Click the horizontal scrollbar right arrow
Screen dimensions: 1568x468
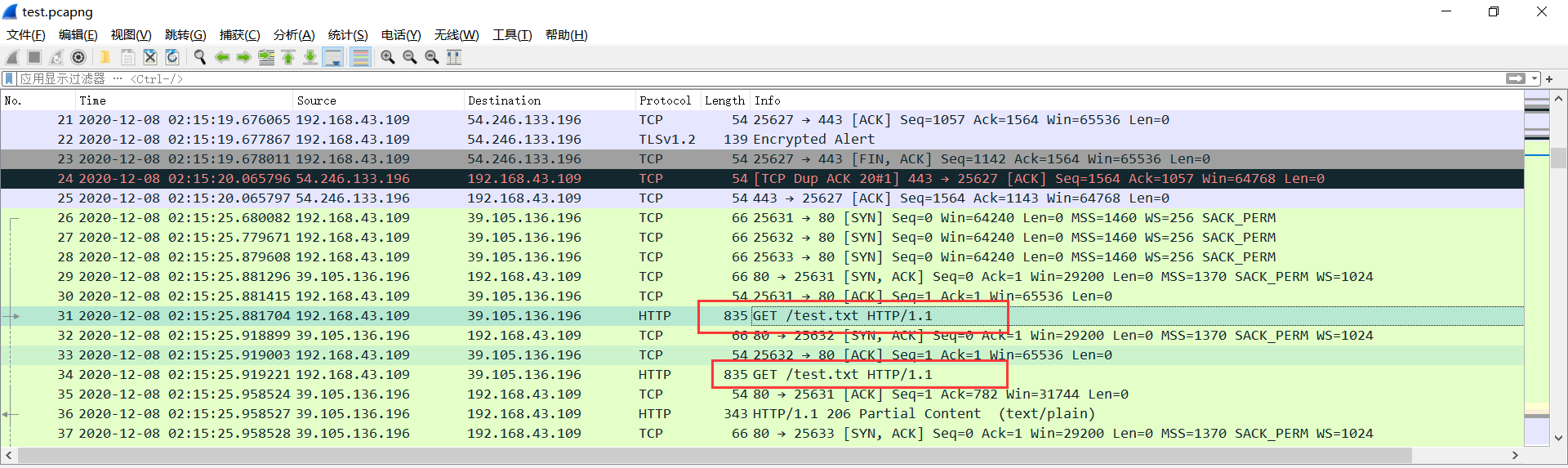(x=1515, y=455)
